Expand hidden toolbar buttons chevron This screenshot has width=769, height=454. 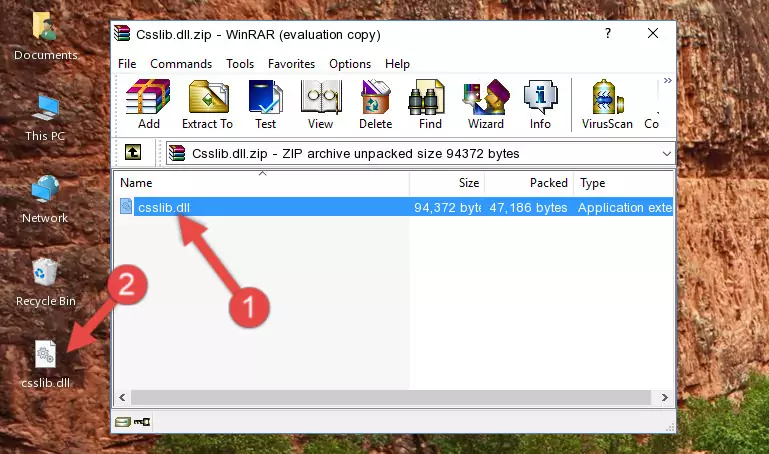pyautogui.click(x=667, y=80)
